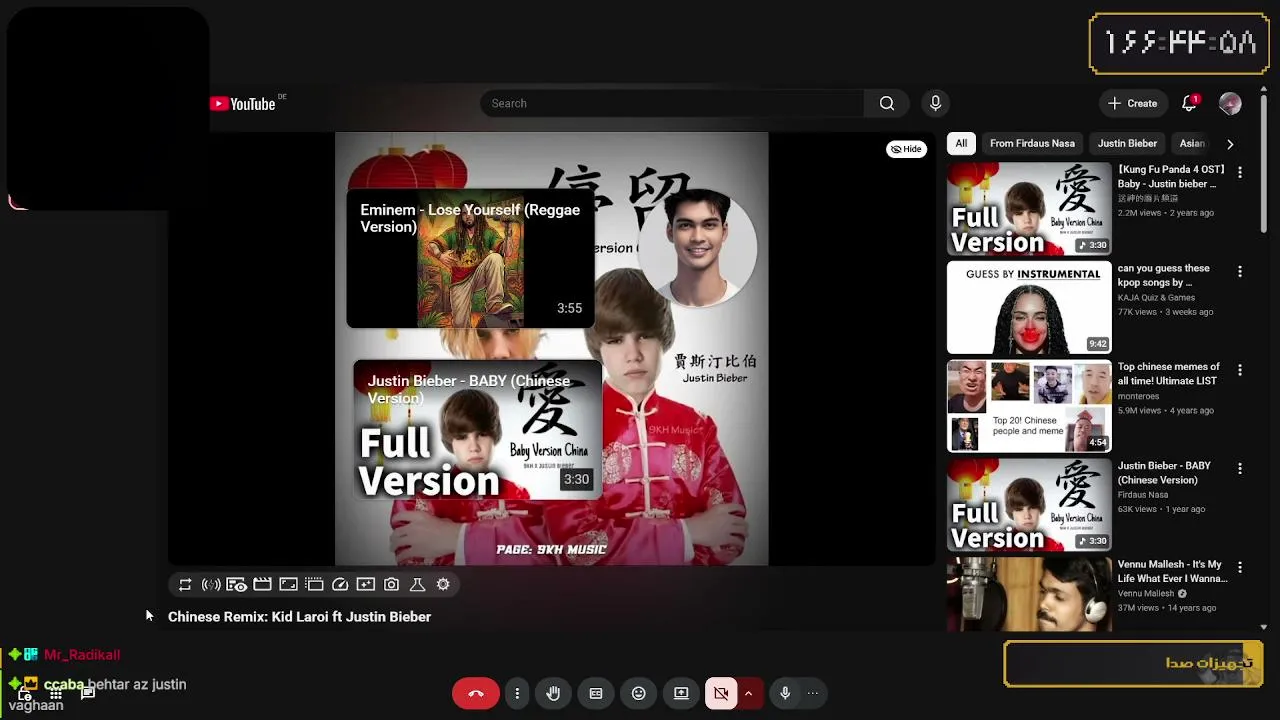Take a video screenshot with camera icon
Viewport: 1280px width, 720px height.
[392, 585]
